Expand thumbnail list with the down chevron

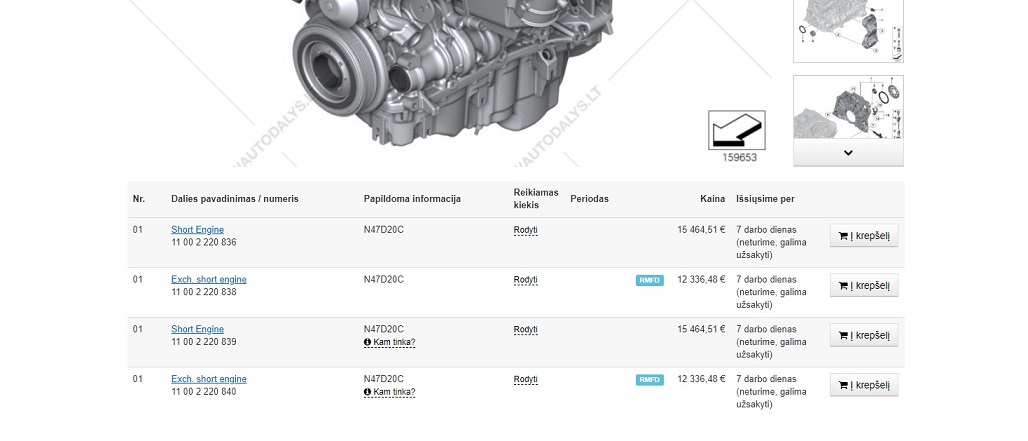(848, 153)
